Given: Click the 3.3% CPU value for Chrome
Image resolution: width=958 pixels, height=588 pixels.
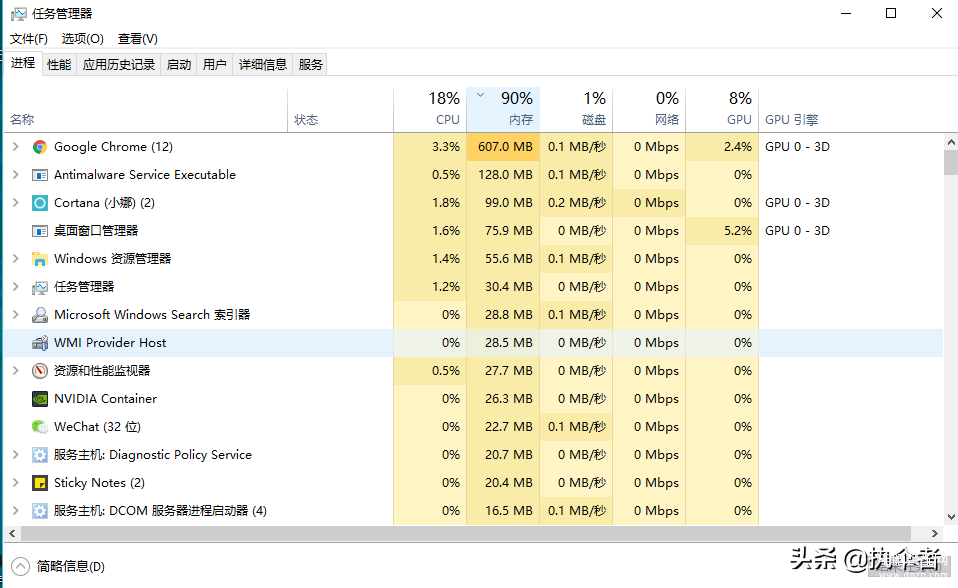Looking at the screenshot, I should 445,147.
